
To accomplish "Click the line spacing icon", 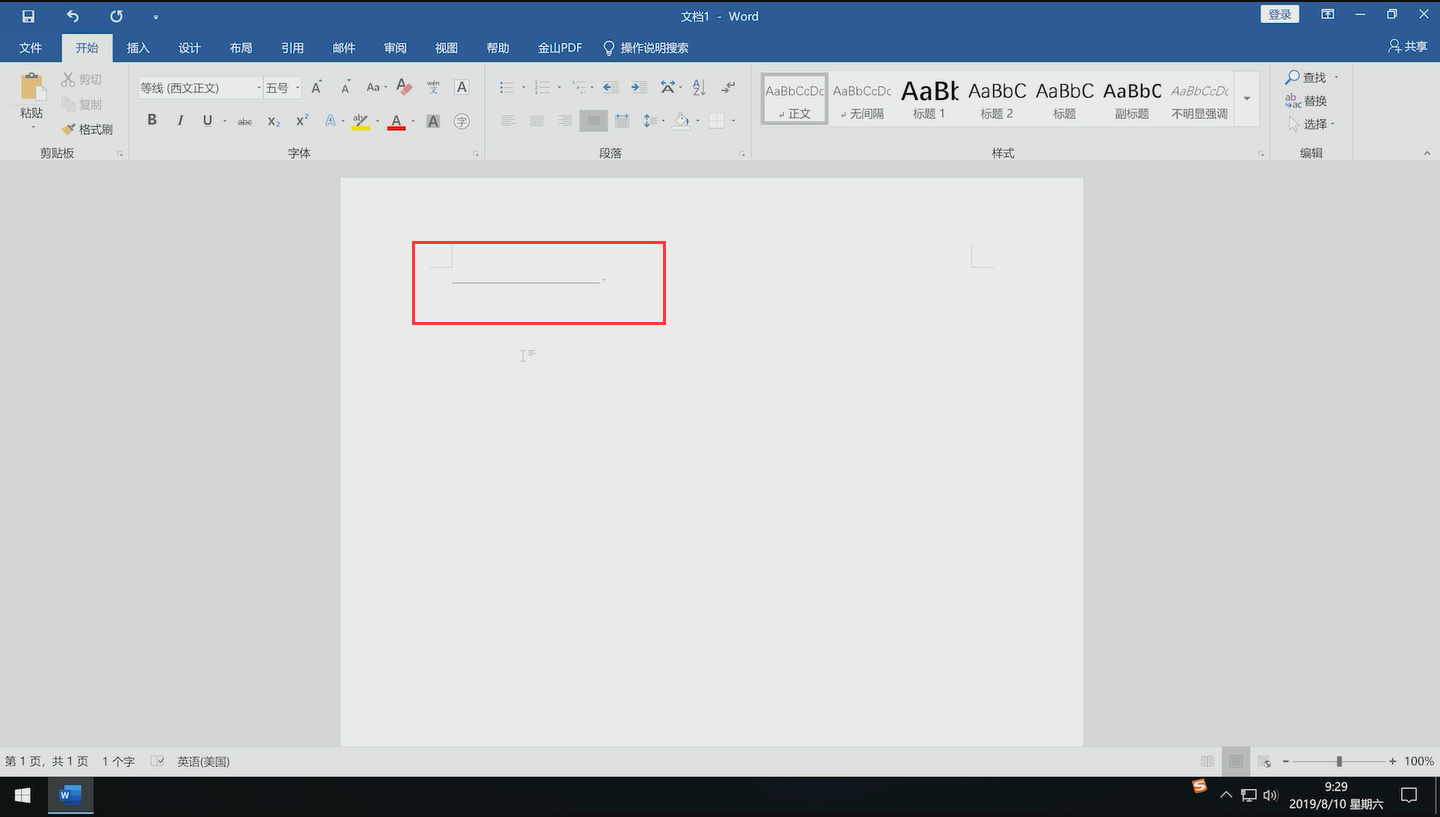I will (648, 121).
